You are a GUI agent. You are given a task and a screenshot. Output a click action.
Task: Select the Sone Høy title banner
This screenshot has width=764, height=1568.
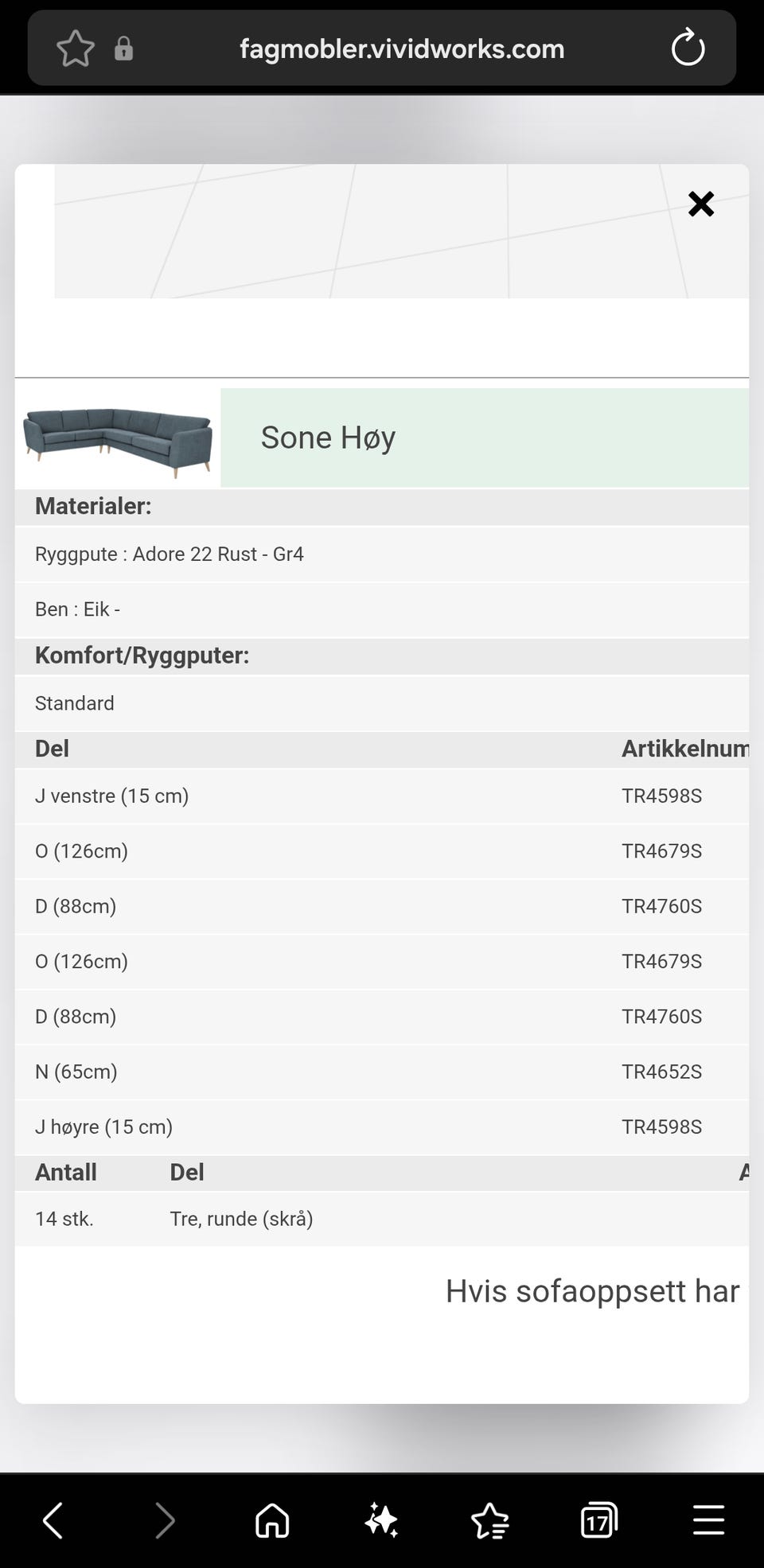484,438
